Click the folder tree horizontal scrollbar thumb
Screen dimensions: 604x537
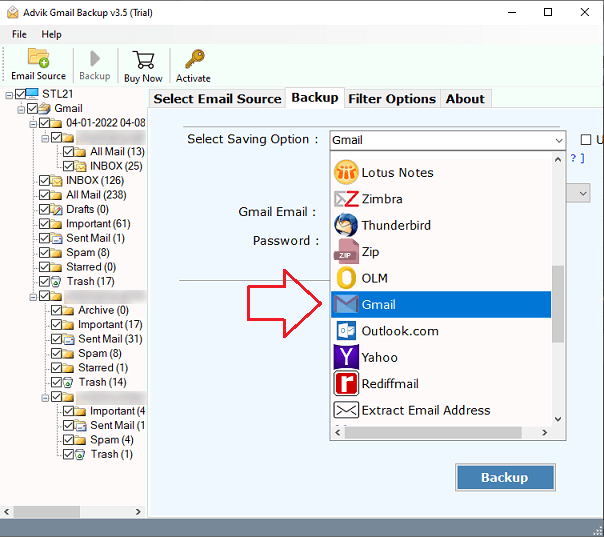click(47, 512)
